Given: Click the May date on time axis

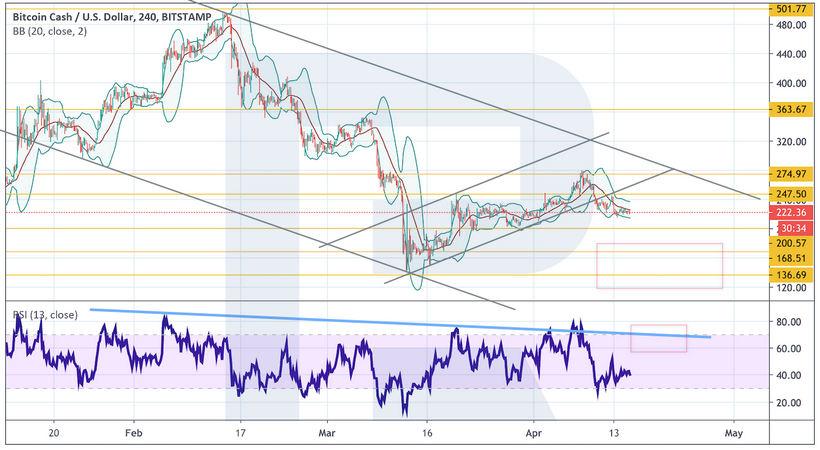Looking at the screenshot, I should [734, 433].
